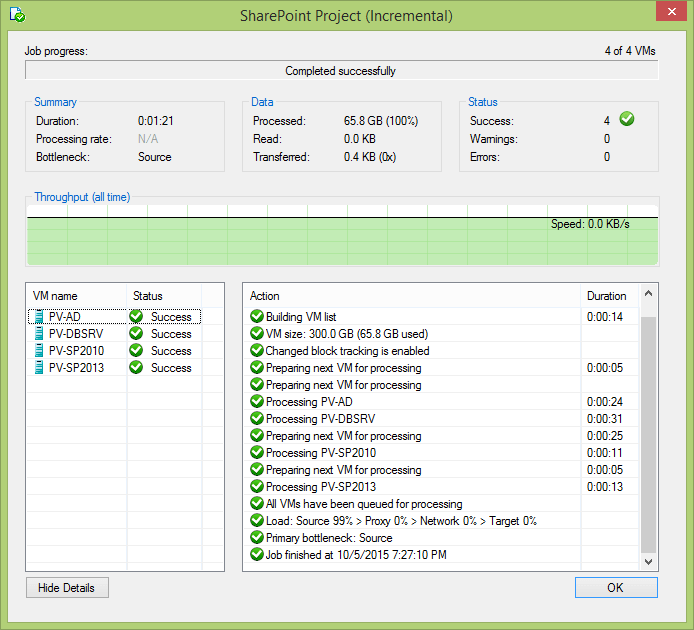Image resolution: width=694 pixels, height=630 pixels.
Task: Click the Bottleneck value Source in Summary
Action: 154,157
